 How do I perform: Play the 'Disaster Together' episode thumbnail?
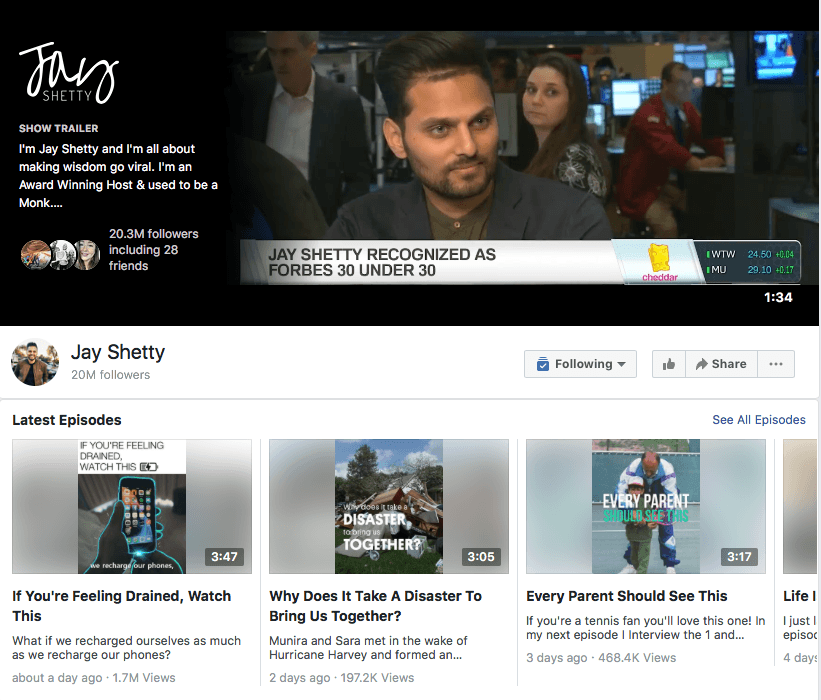pyautogui.click(x=389, y=506)
